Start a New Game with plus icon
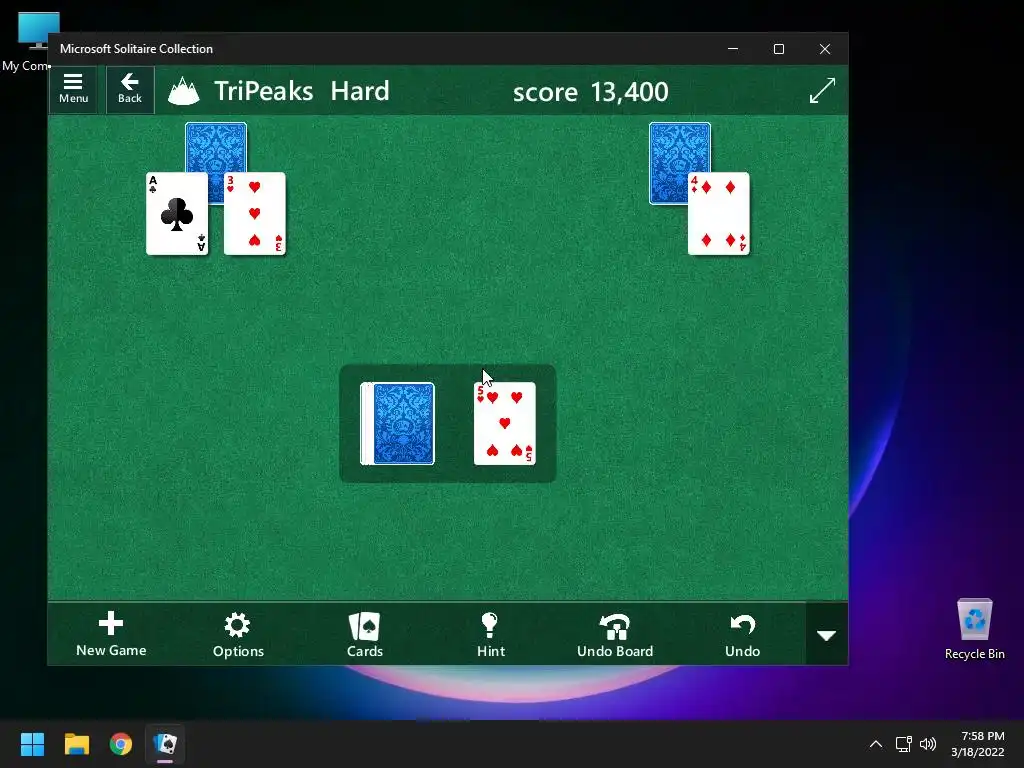This screenshot has width=1024, height=768. pos(111,633)
